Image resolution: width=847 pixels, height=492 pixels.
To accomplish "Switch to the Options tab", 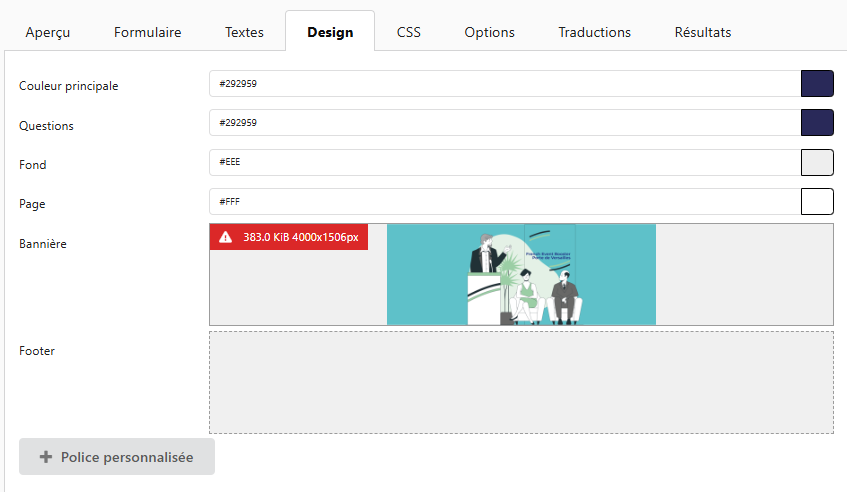I will tap(489, 32).
